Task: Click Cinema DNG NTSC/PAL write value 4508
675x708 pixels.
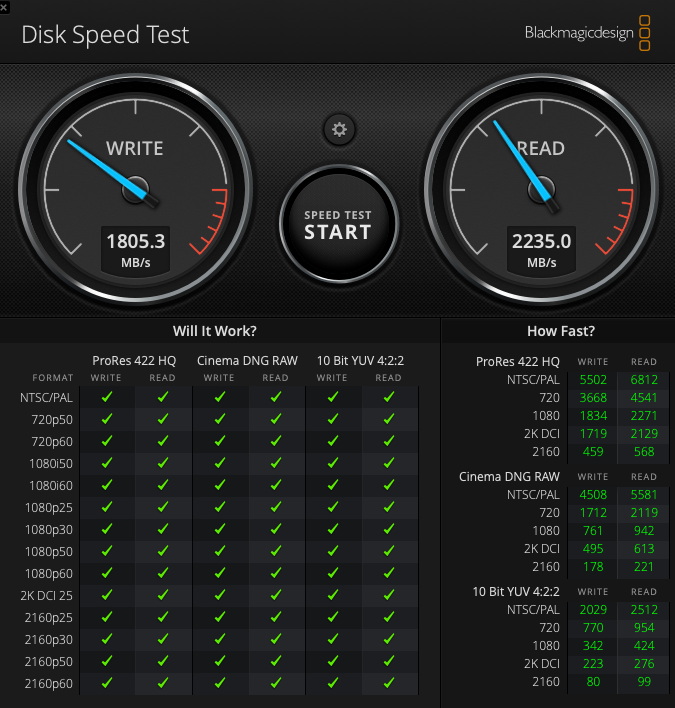Action: pyautogui.click(x=593, y=495)
